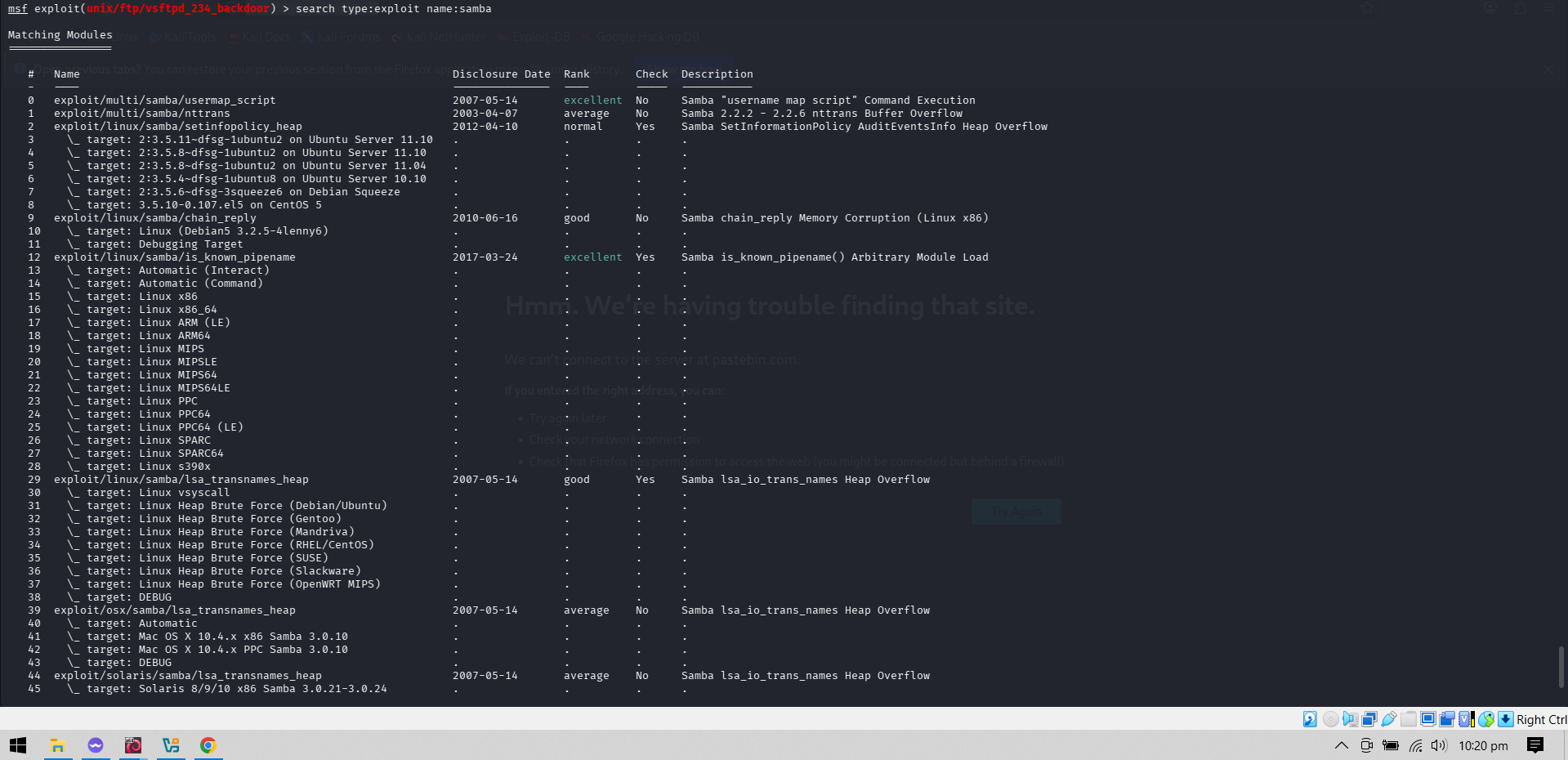Open the volume speaker tray icon
This screenshot has height=760, width=1568.
click(1439, 745)
